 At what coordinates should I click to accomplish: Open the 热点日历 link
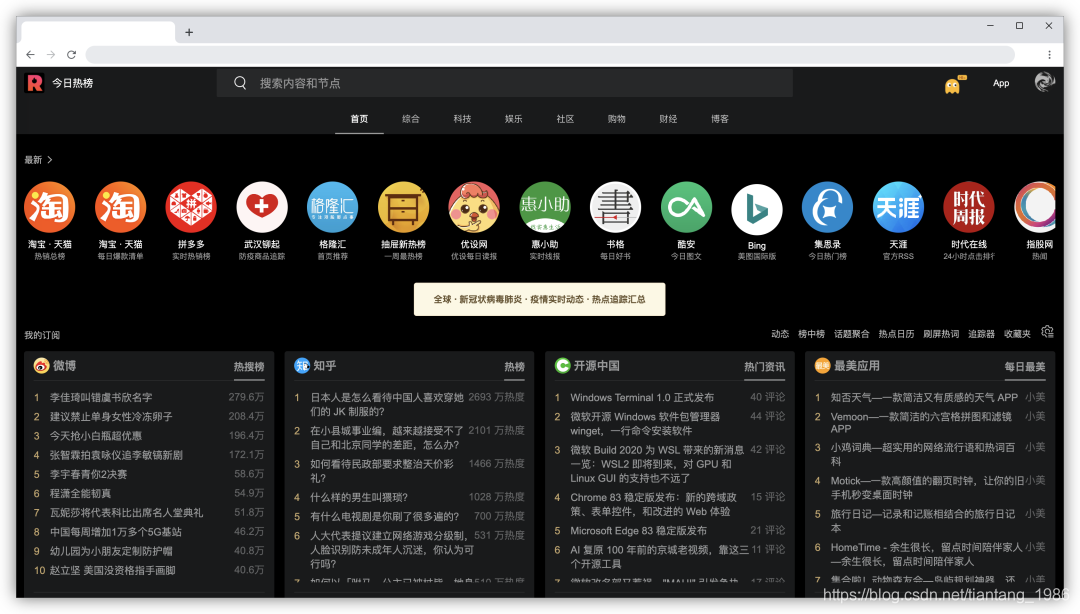coord(896,334)
